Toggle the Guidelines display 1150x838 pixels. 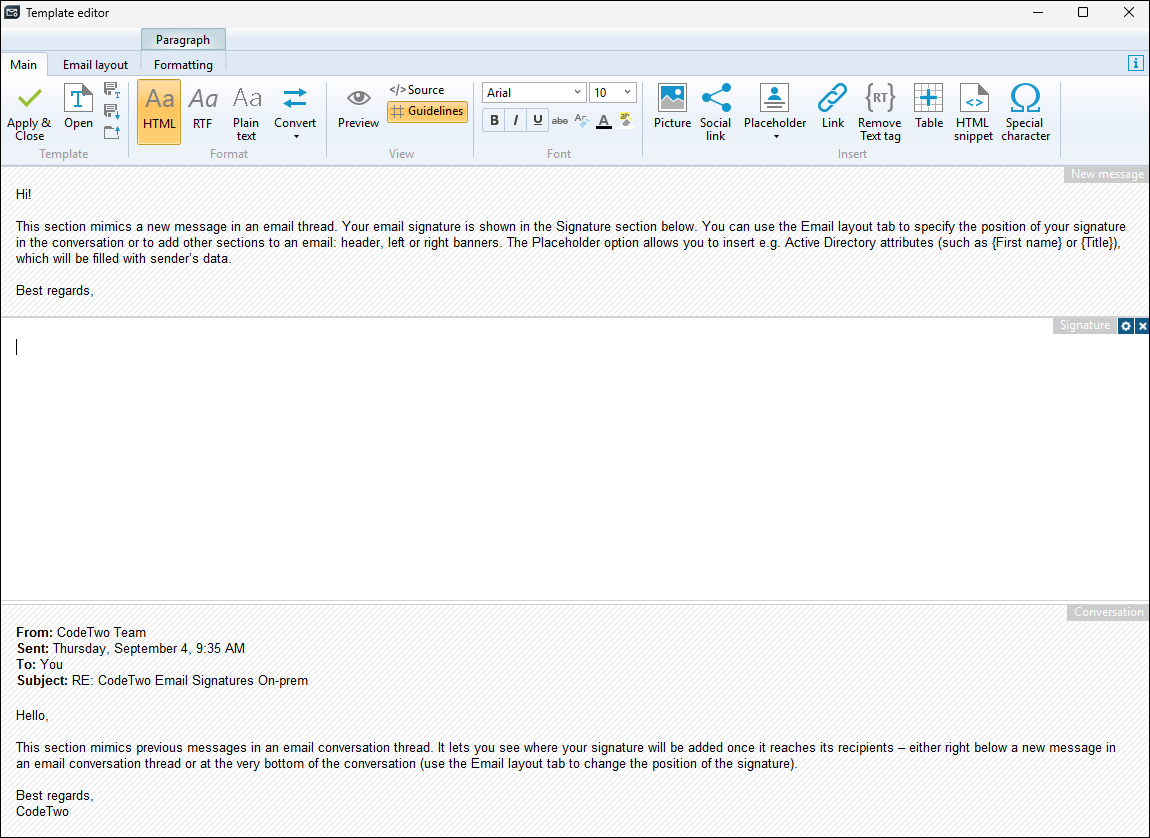[427, 112]
